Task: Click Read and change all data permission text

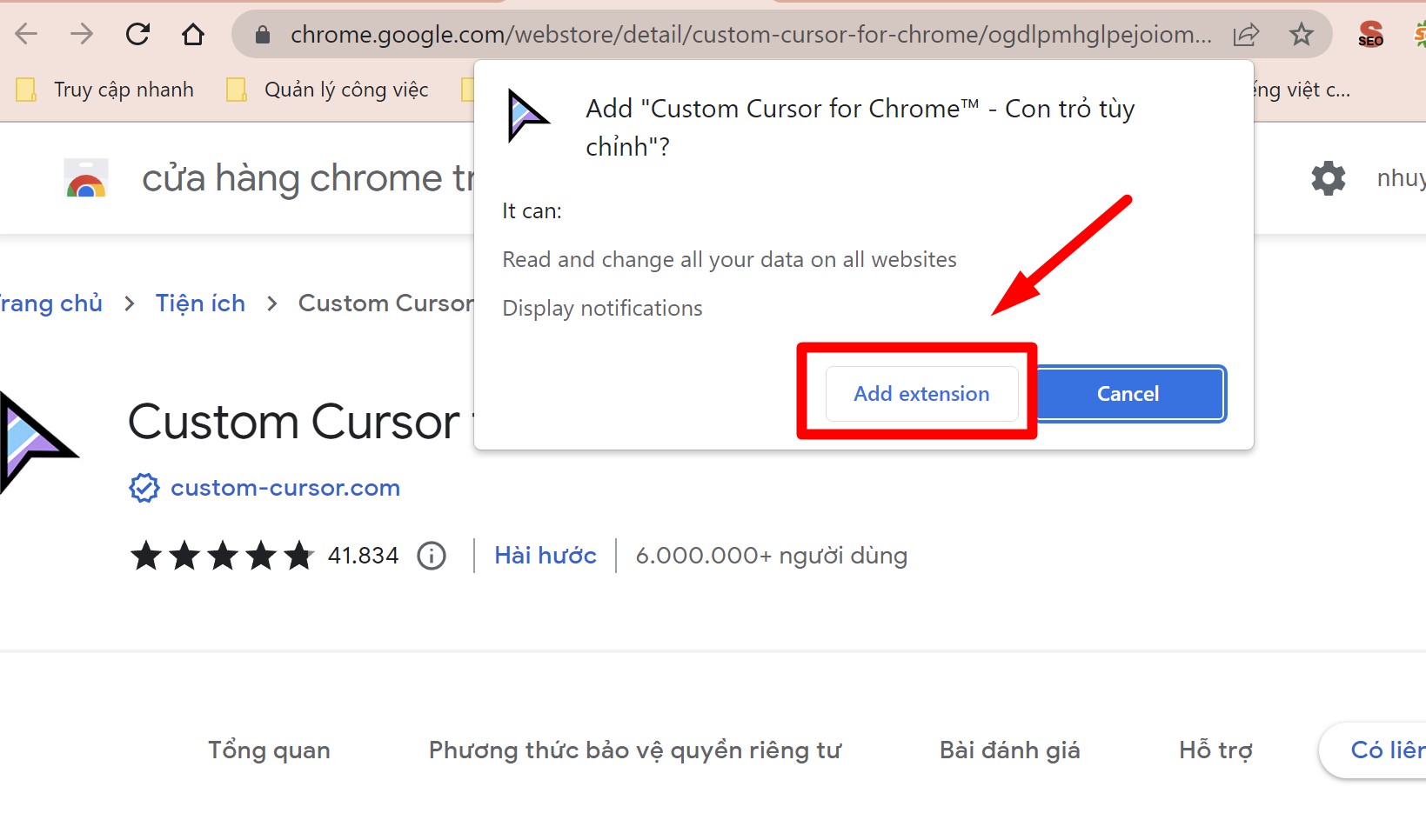Action: click(729, 260)
